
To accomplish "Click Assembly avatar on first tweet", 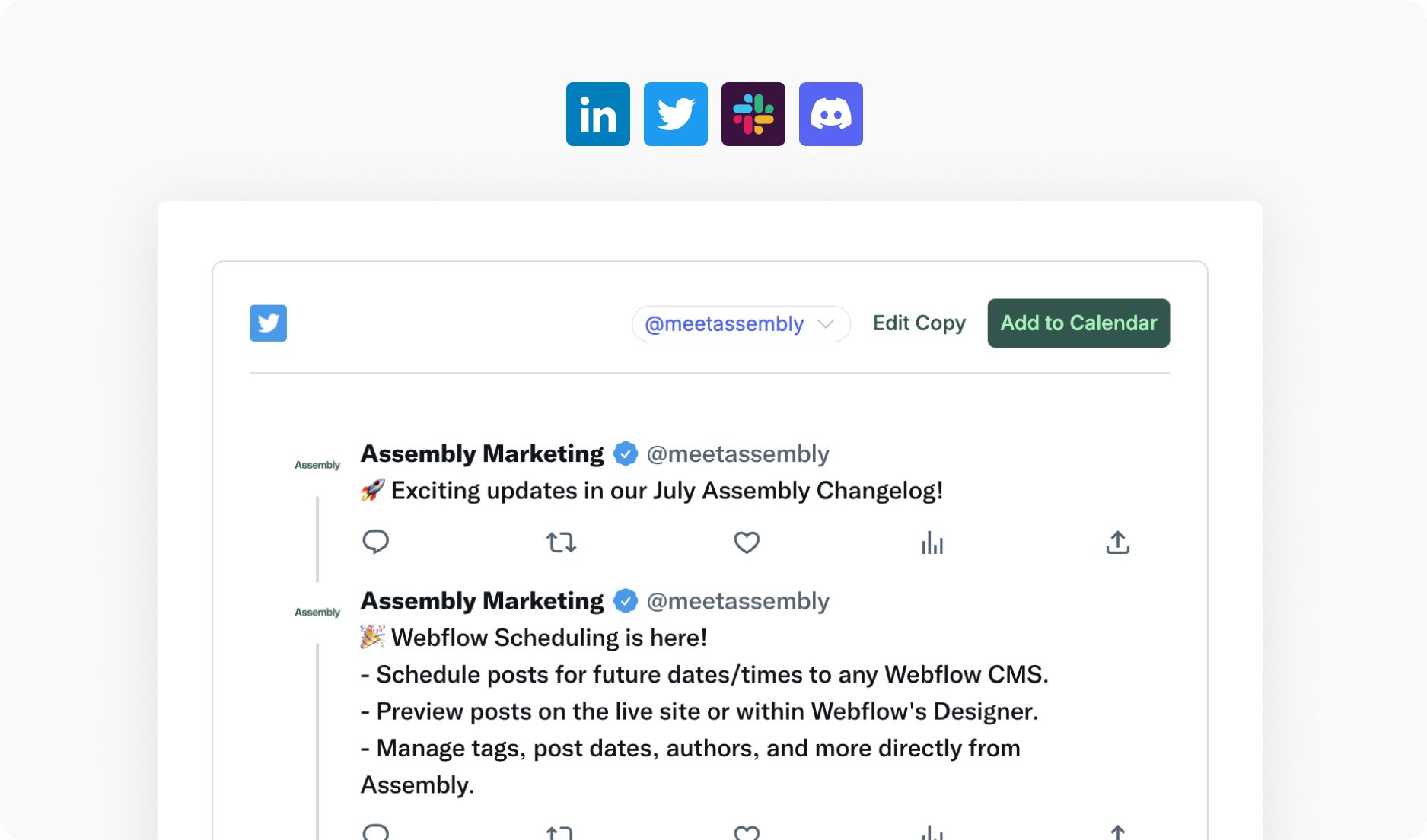I will click(x=317, y=465).
